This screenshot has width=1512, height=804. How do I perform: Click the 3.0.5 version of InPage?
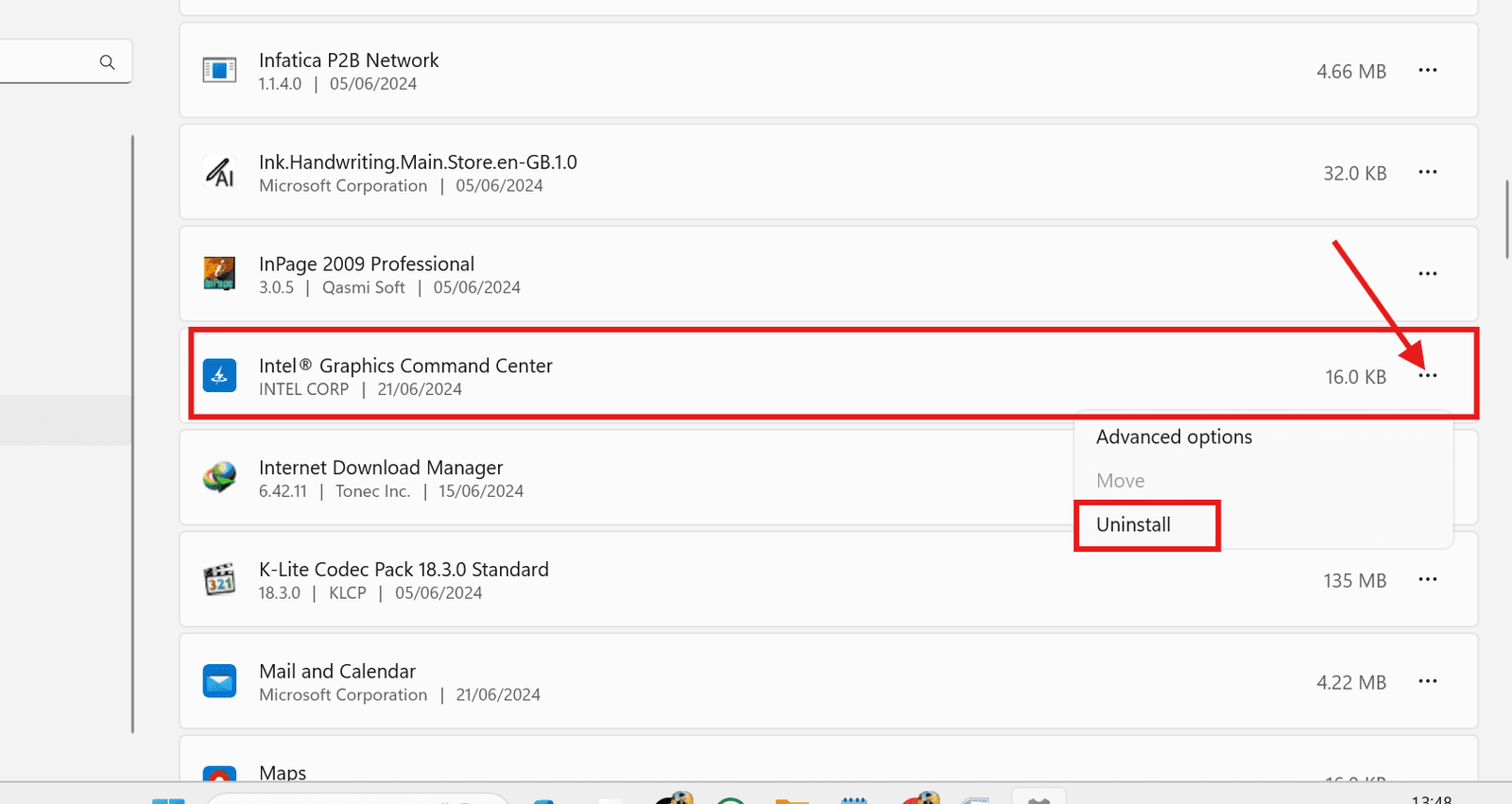(x=277, y=287)
